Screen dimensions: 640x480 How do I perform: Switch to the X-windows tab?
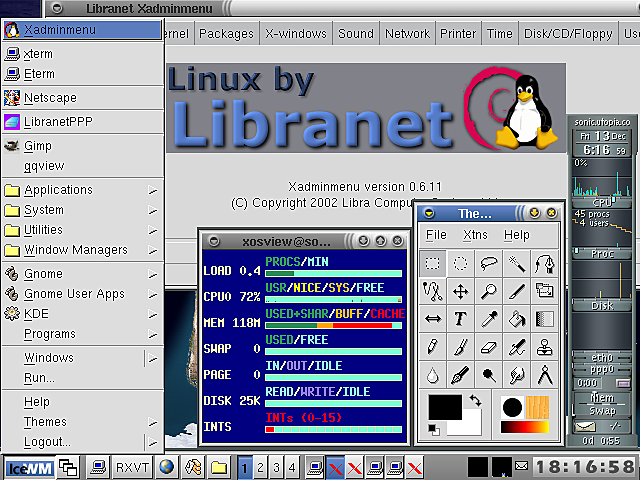click(x=296, y=33)
